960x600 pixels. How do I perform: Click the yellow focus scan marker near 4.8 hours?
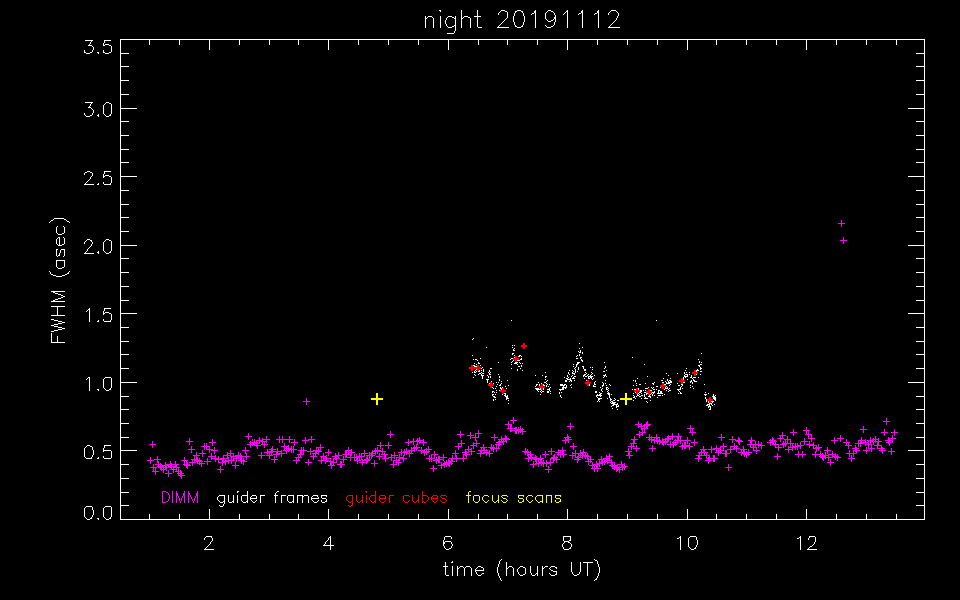tap(377, 399)
